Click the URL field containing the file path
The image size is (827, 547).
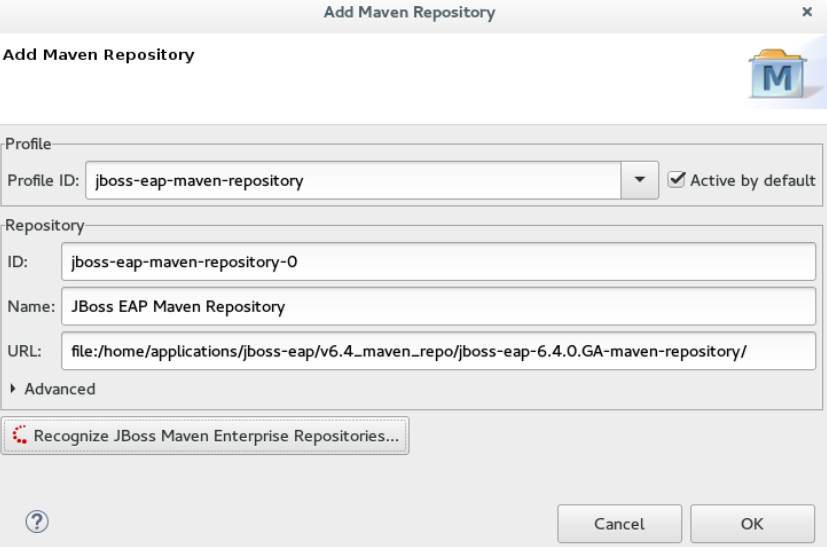pyautogui.click(x=438, y=351)
